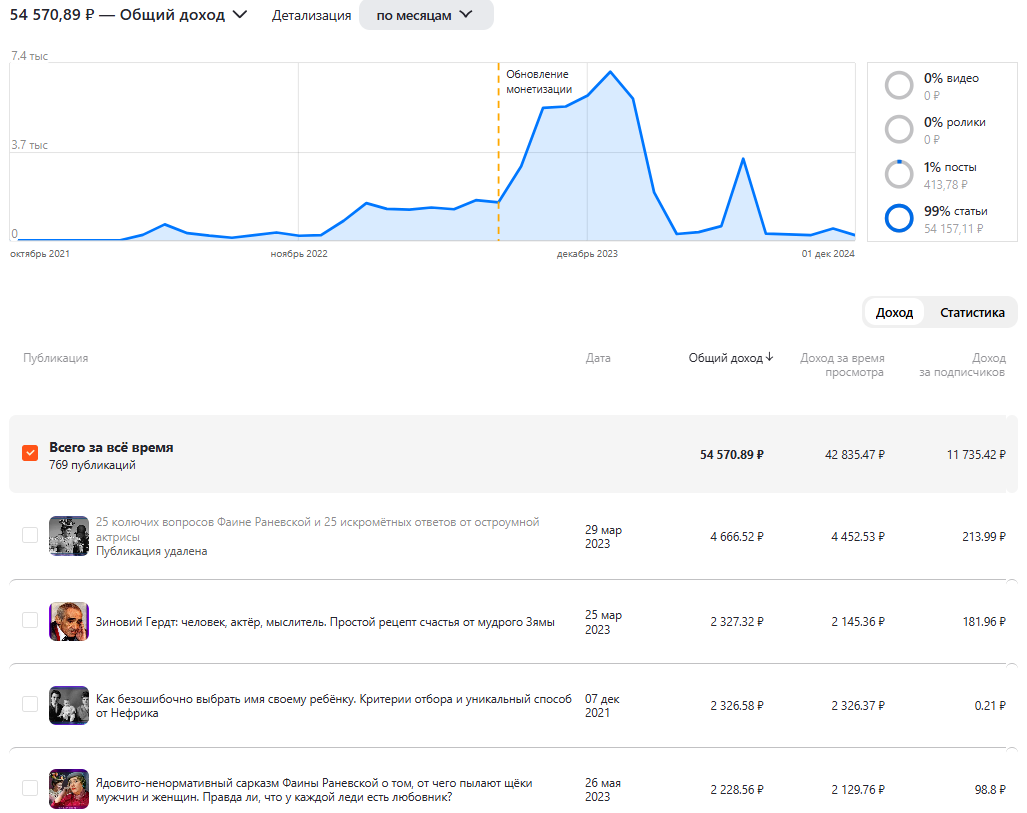Viewport: 1027px width, 813px height.
Task: Click the 2 129.76 ₽ view income cell
Action: 858,789
